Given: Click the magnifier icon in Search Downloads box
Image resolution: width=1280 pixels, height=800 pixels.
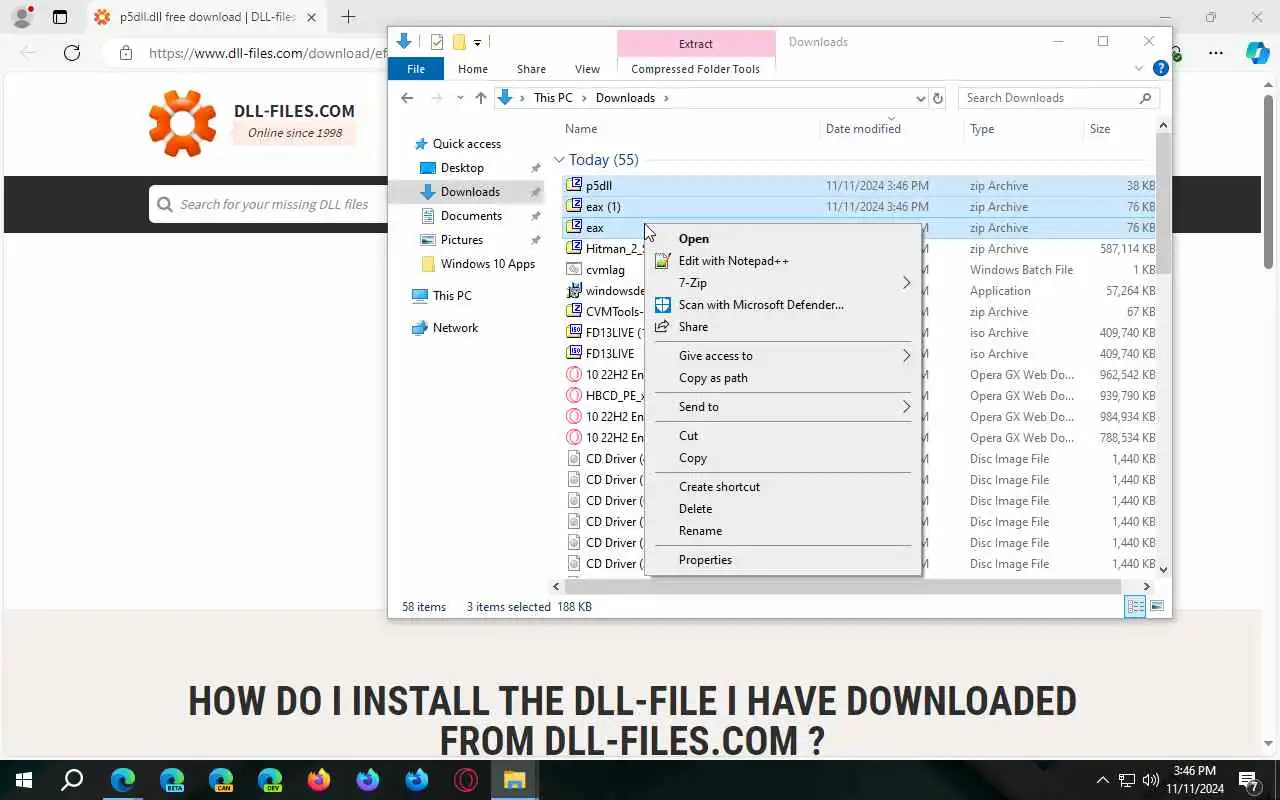Looking at the screenshot, I should (x=1145, y=98).
